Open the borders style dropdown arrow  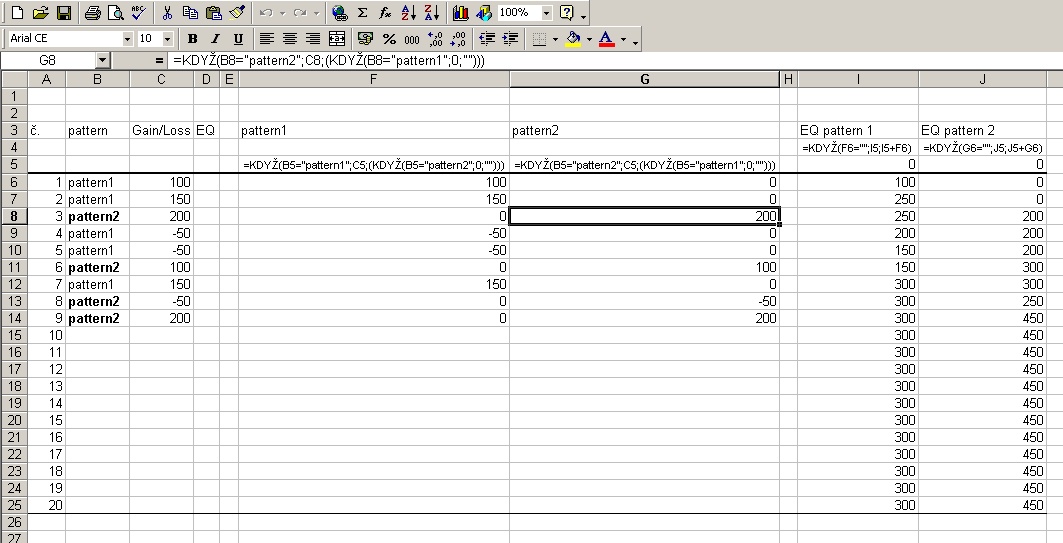point(555,39)
